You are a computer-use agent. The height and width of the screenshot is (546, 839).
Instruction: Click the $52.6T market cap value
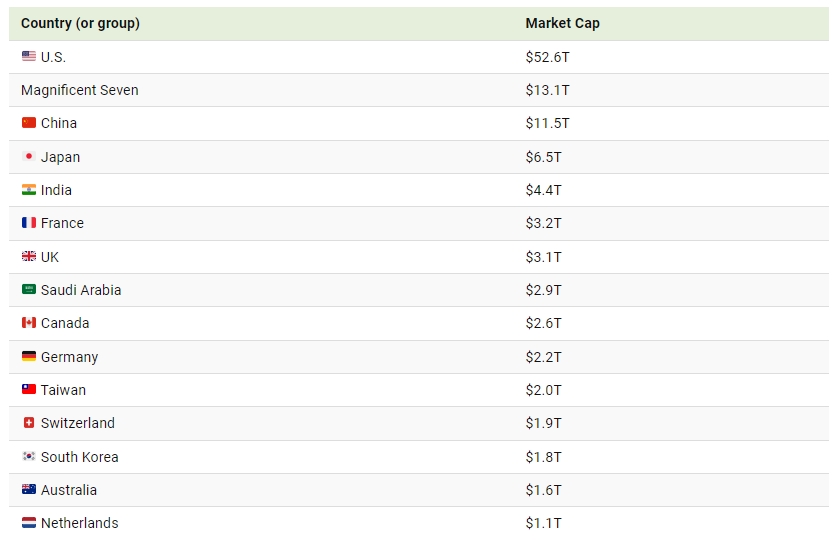point(547,57)
